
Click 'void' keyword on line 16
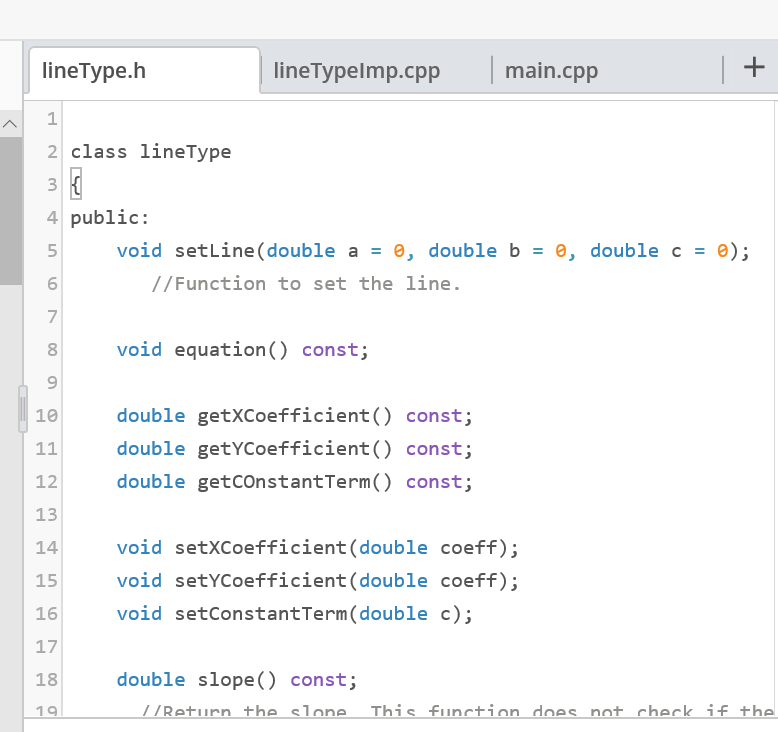pos(139,614)
